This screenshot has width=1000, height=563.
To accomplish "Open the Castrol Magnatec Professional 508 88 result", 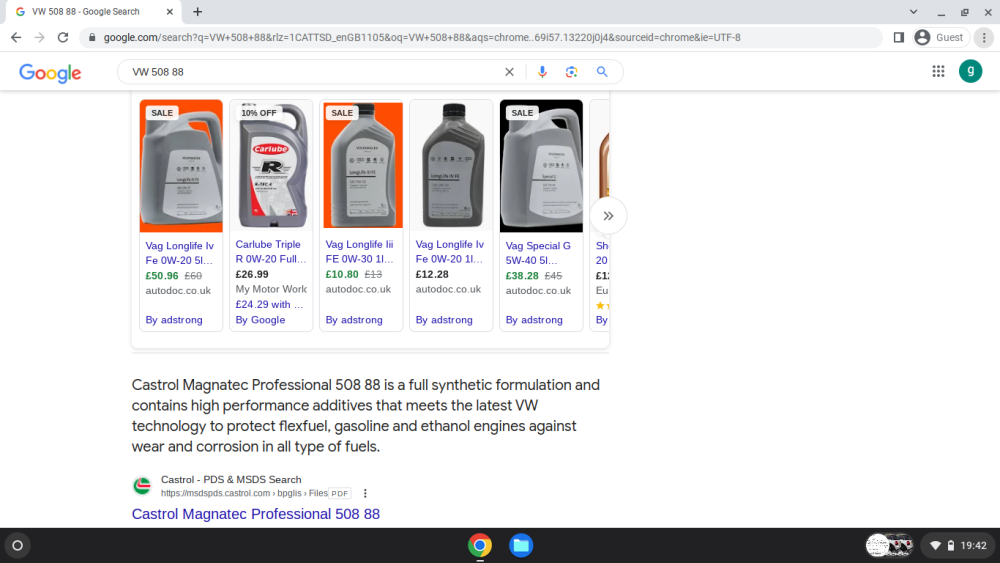I will pyautogui.click(x=256, y=515).
